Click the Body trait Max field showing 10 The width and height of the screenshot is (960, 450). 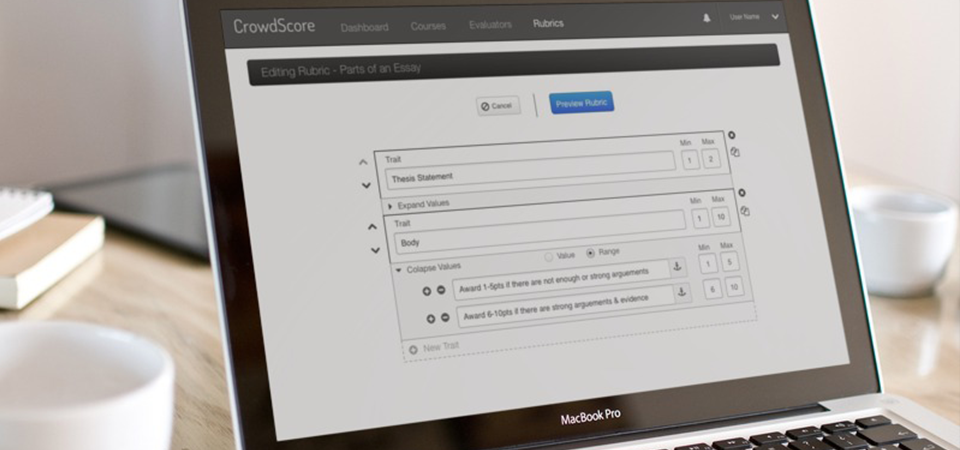coord(721,217)
